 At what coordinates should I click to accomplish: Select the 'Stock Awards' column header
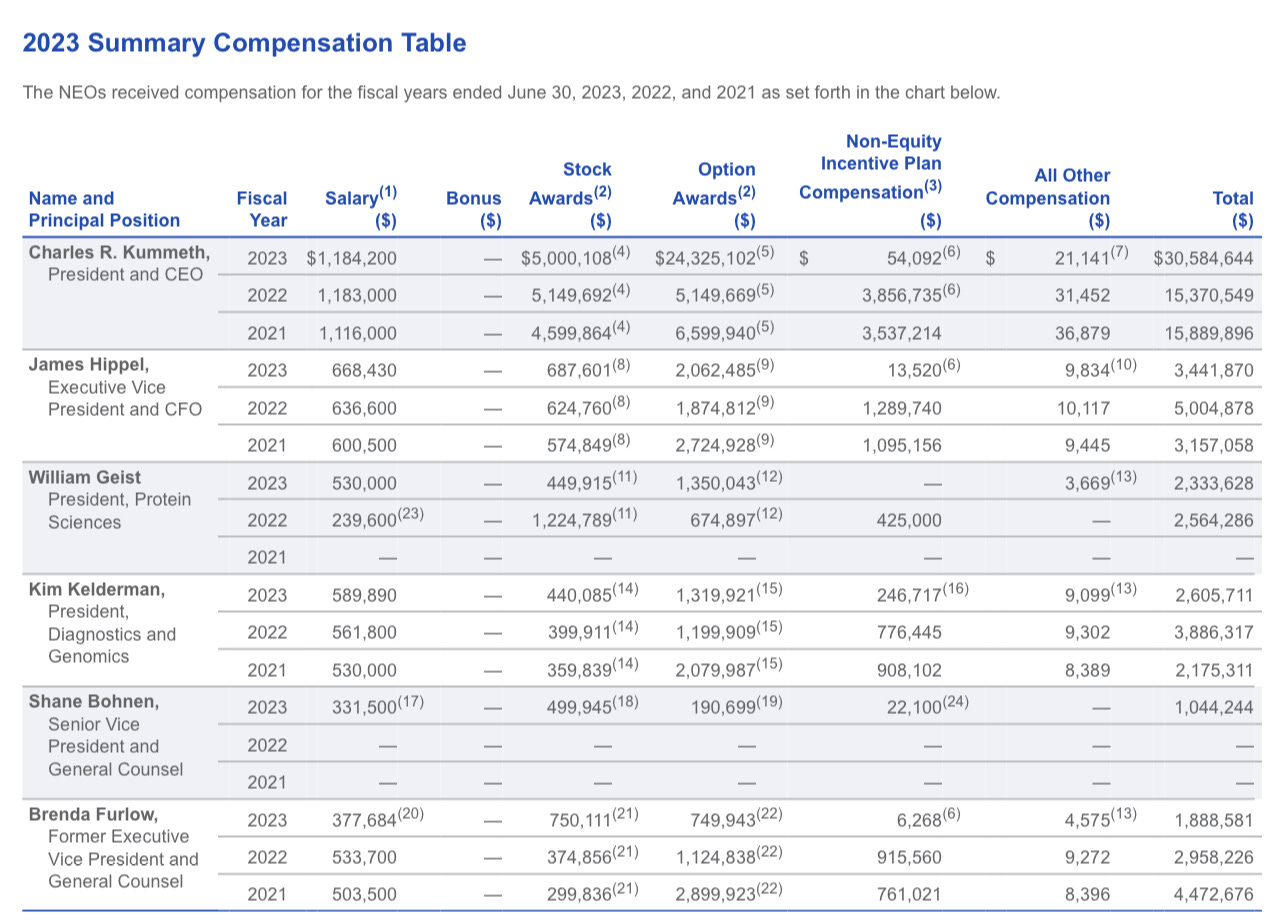(570, 194)
